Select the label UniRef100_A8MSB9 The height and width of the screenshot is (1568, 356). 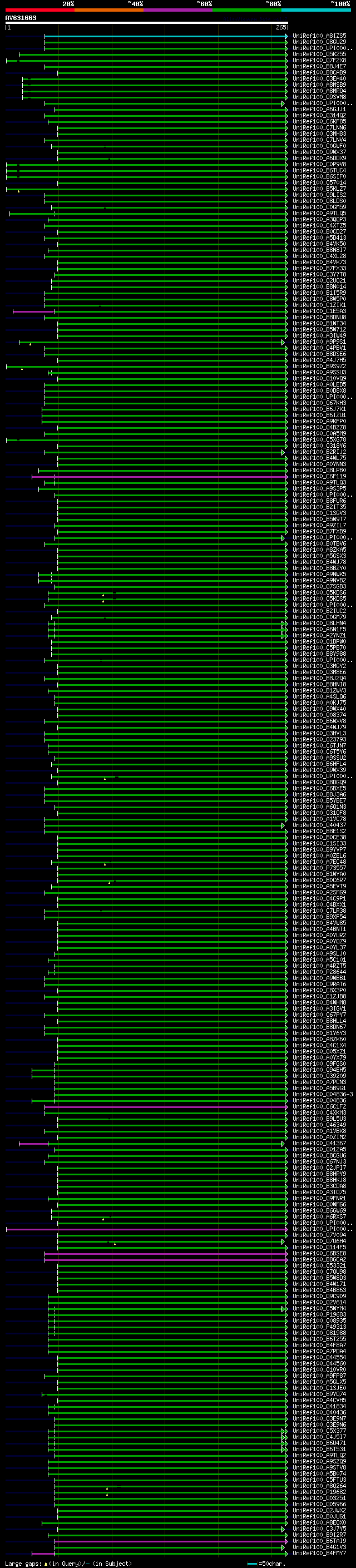[319, 85]
